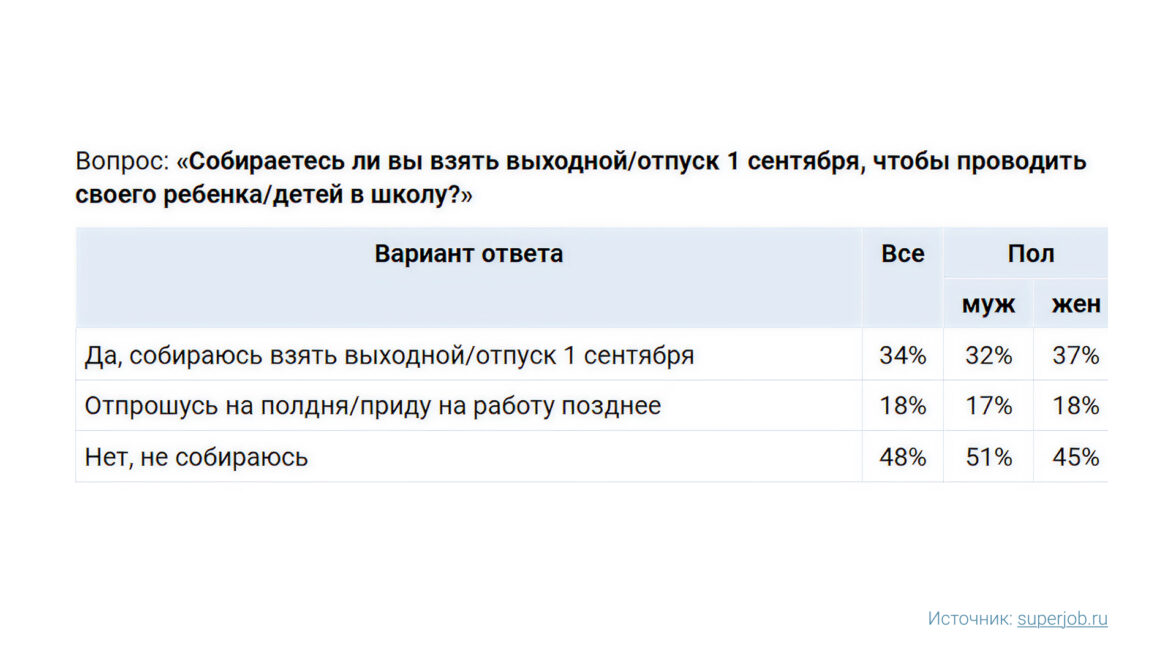The image size is (1176, 662).
Task: Open the superjob.ru source link
Action: [1062, 619]
